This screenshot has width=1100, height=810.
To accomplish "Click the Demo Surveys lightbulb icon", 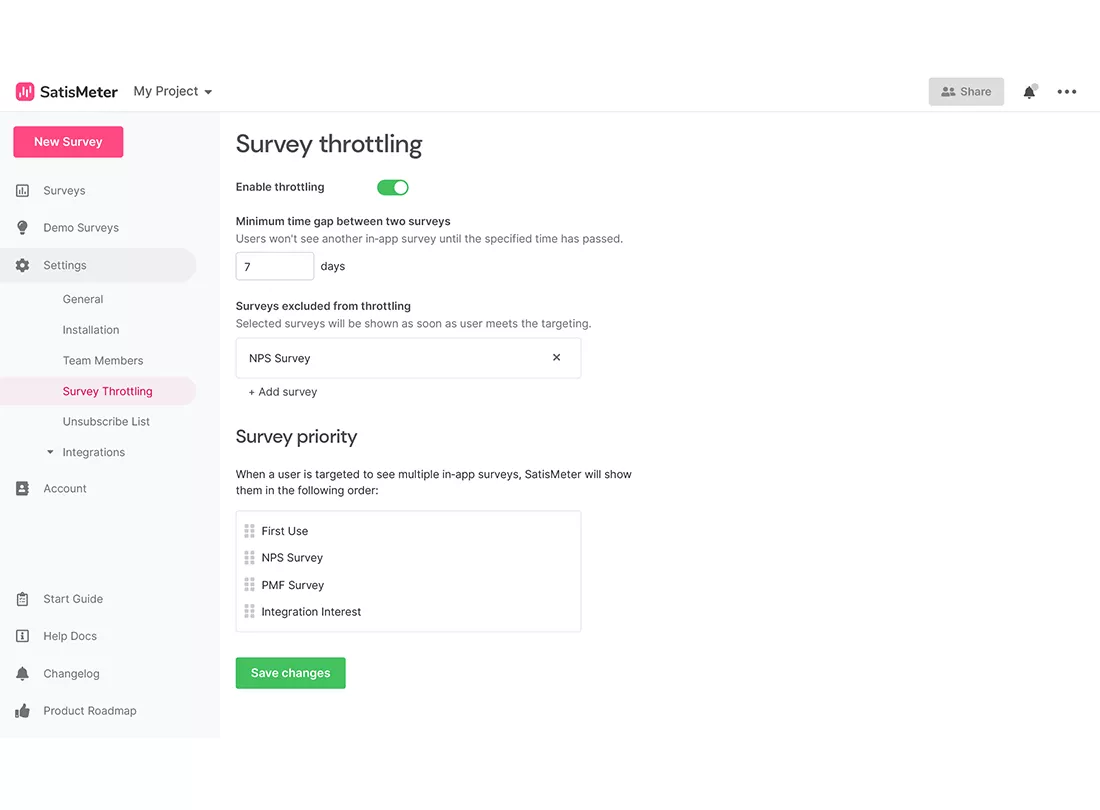I will point(22,228).
